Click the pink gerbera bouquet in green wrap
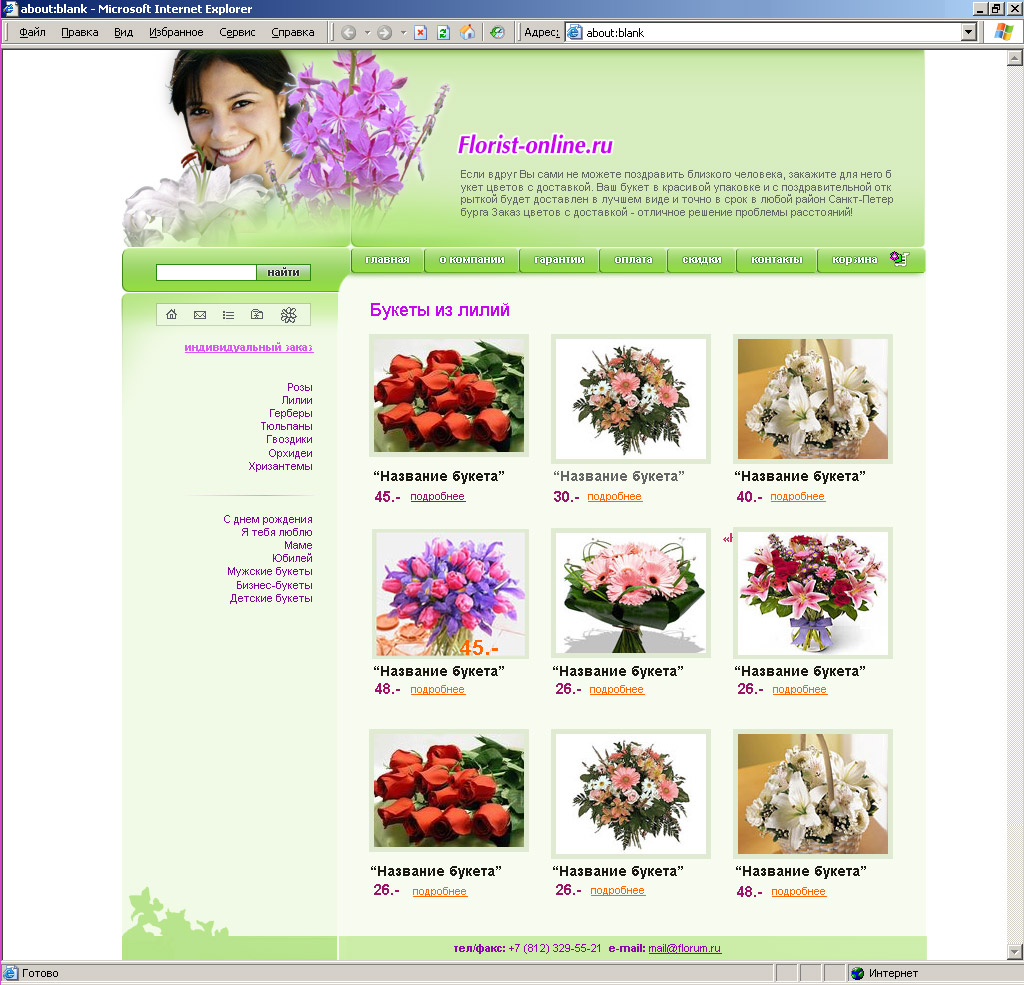The image size is (1024, 985). tap(631, 593)
